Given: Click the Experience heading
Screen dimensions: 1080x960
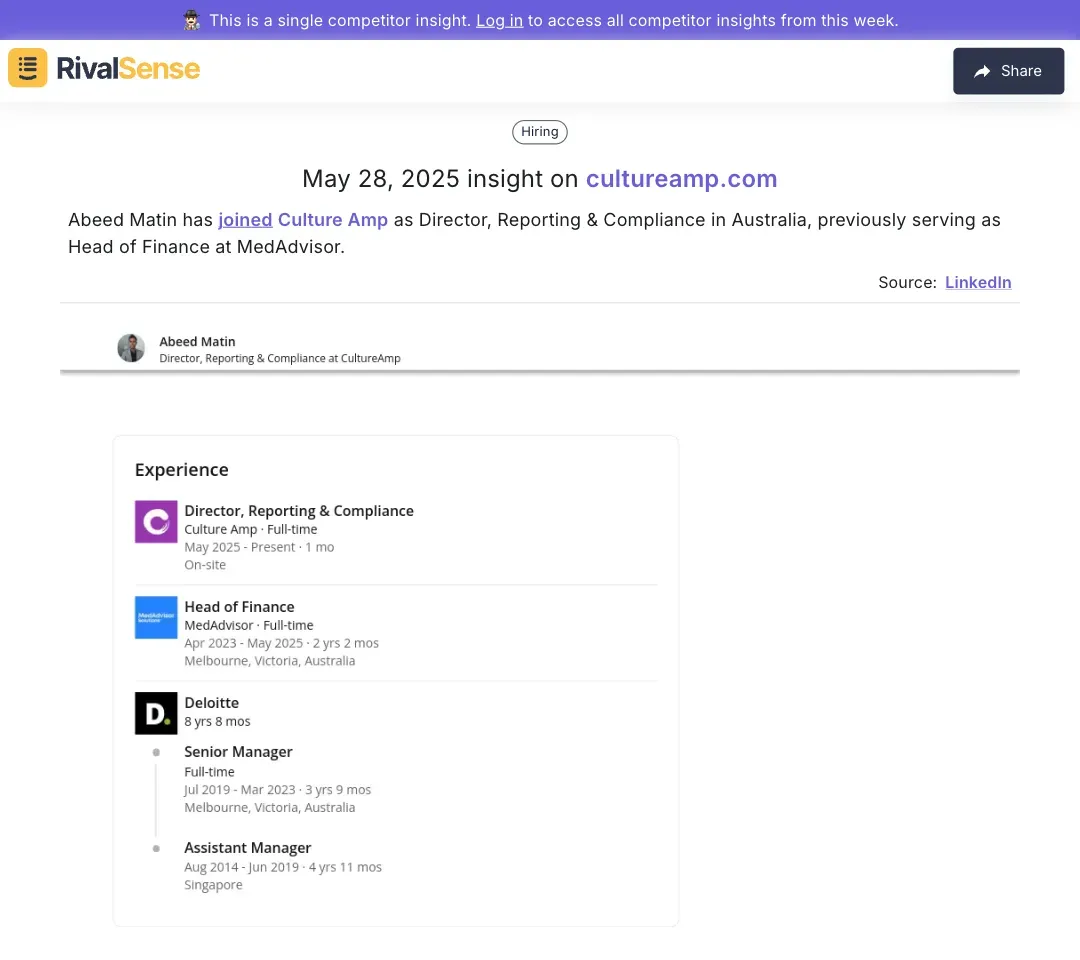Looking at the screenshot, I should (x=182, y=470).
